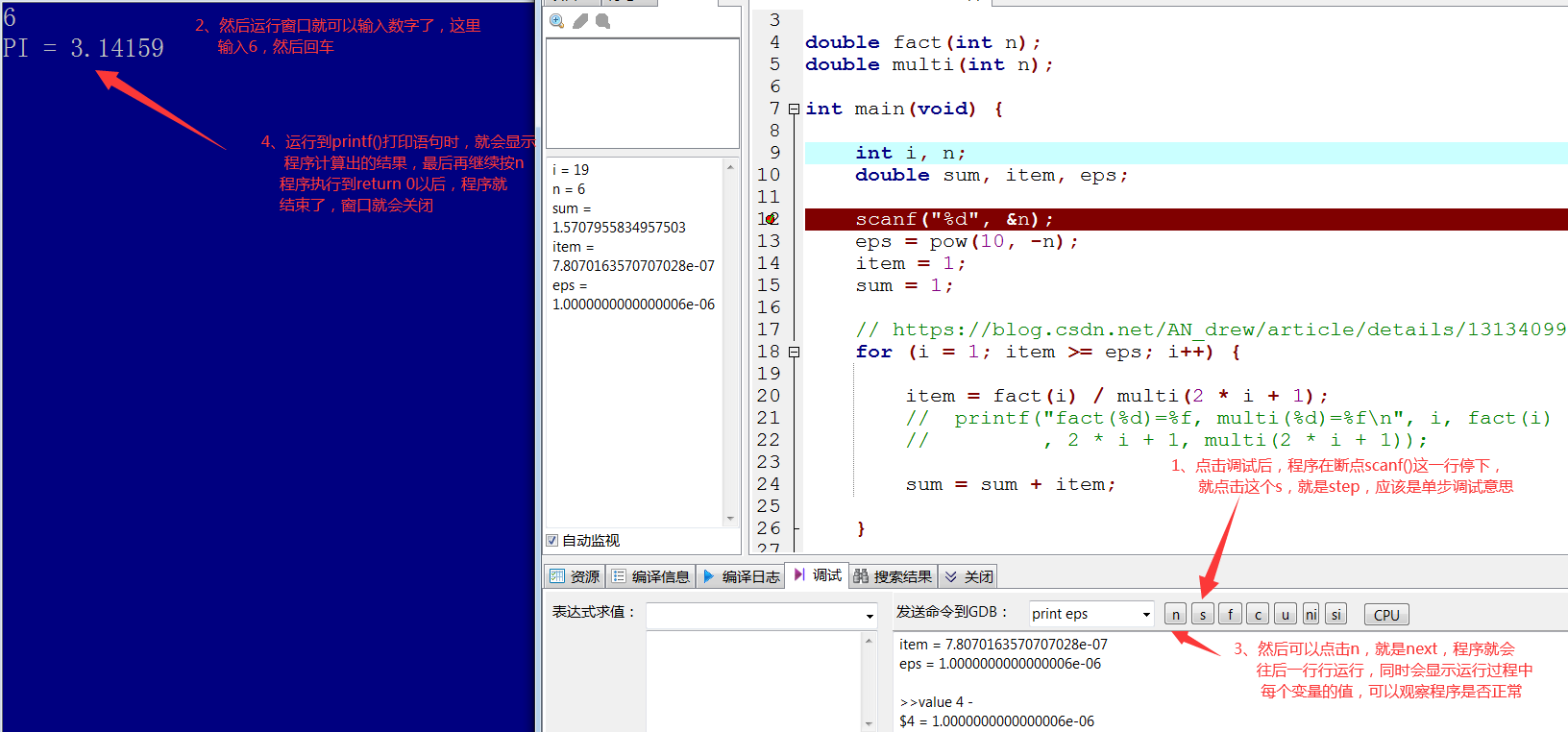Click the watch list scrollbar down arrow
The width and height of the screenshot is (1568, 732).
(x=730, y=519)
